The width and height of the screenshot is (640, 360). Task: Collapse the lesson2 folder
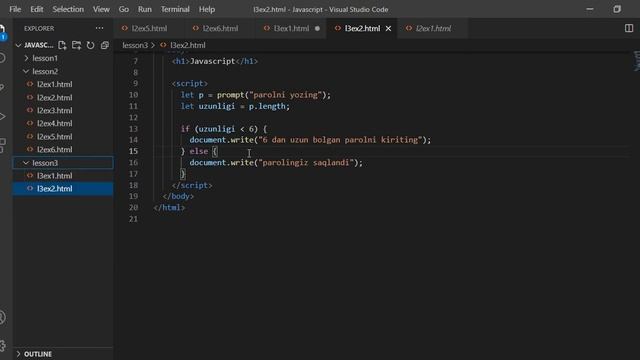click(63, 71)
